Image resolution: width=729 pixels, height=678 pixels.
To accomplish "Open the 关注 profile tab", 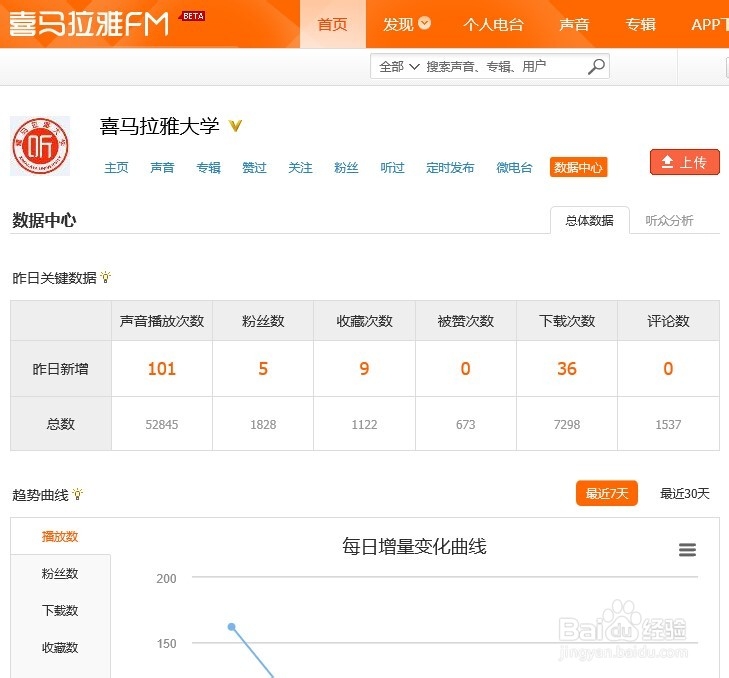I will click(300, 167).
